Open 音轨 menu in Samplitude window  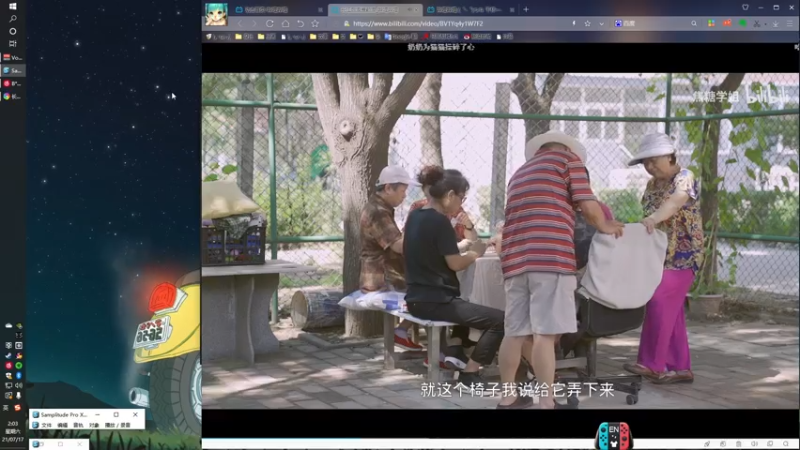pos(78,425)
